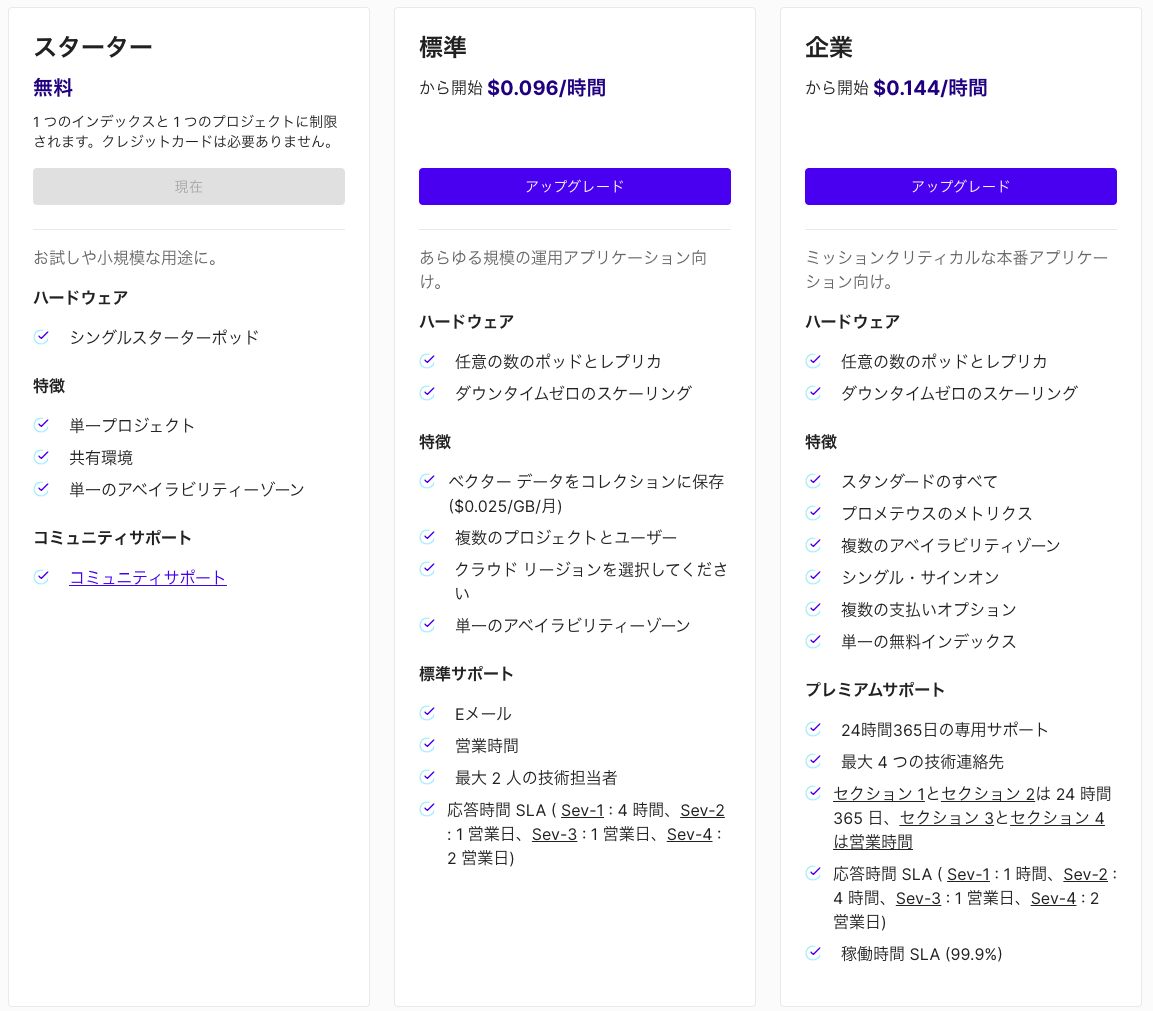1153x1011 pixels.
Task: Click checkmark beside コミュニティサポート link
Action: click(42, 577)
